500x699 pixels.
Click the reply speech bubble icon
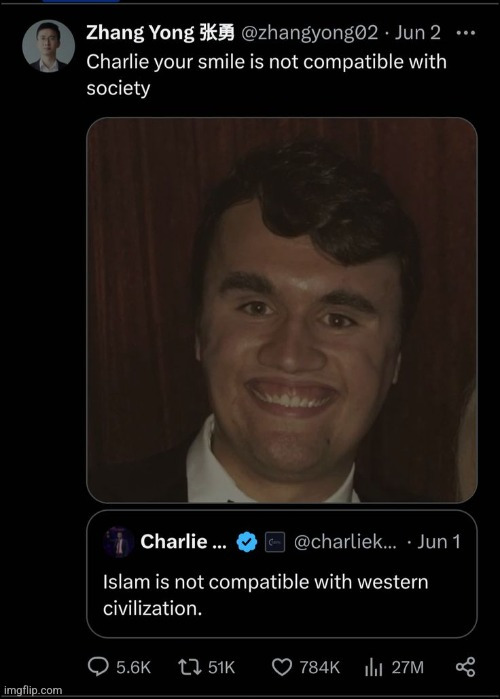(x=98, y=667)
